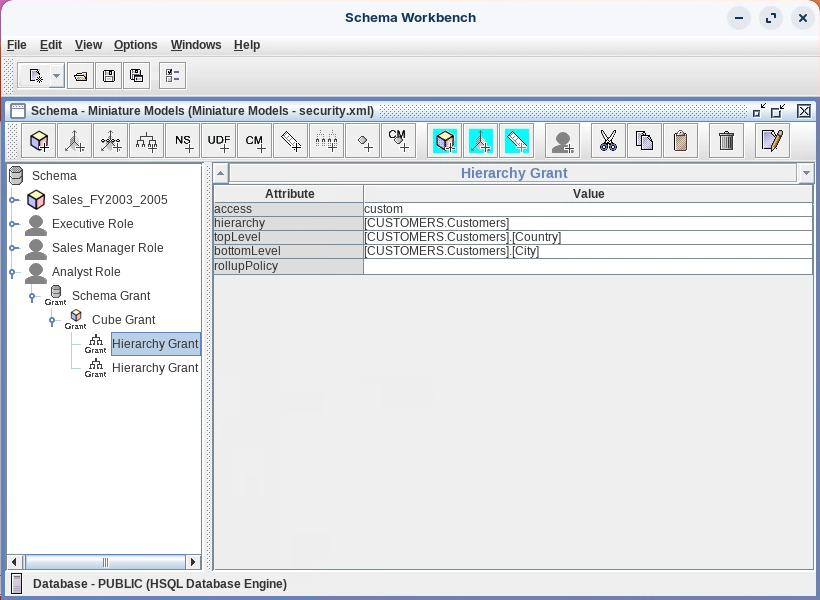The height and width of the screenshot is (600, 820).
Task: Select the second Hierarchy Grant tree item
Action: (154, 368)
